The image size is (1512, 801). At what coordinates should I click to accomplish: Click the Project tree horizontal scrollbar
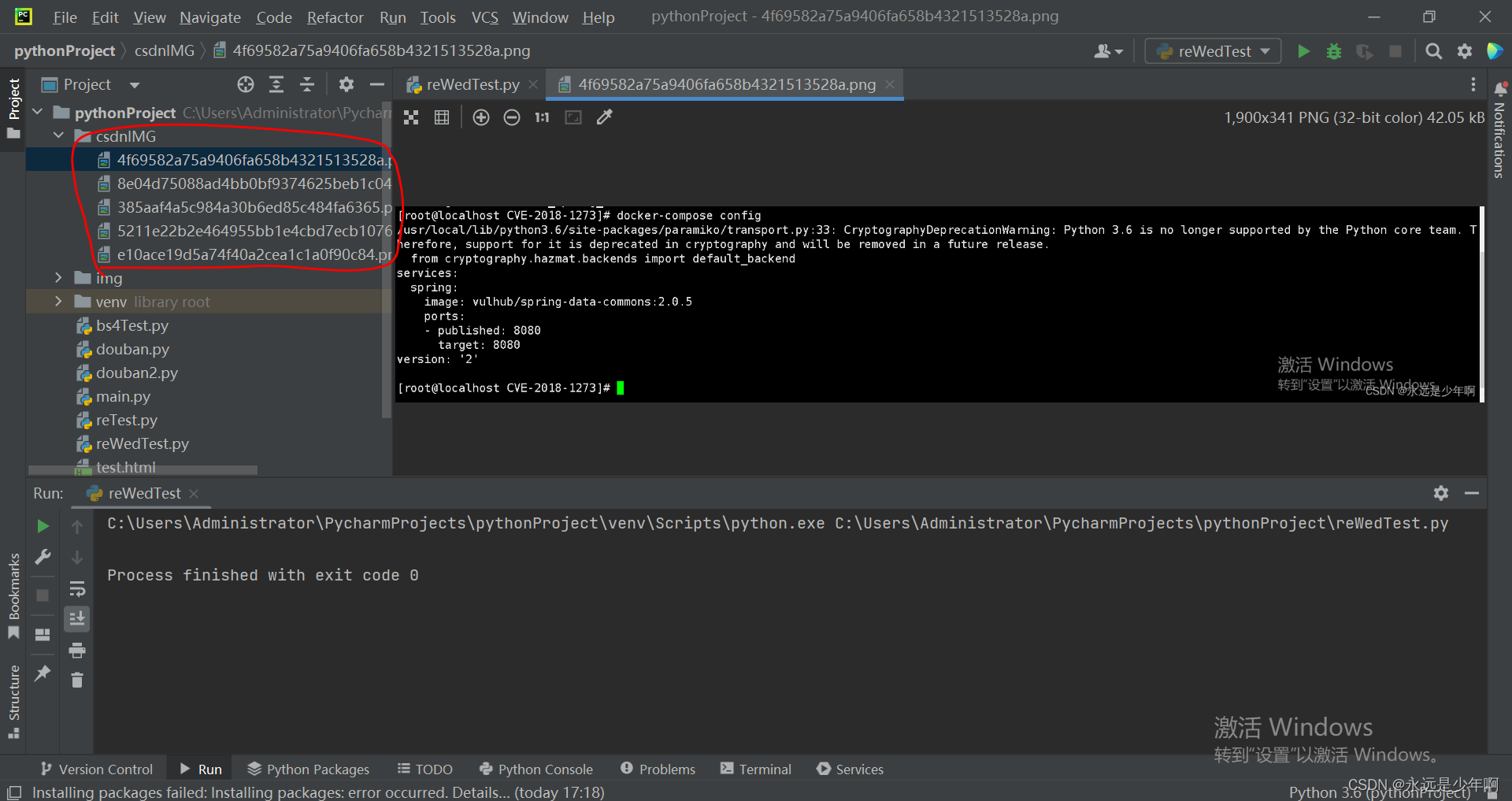[143, 470]
